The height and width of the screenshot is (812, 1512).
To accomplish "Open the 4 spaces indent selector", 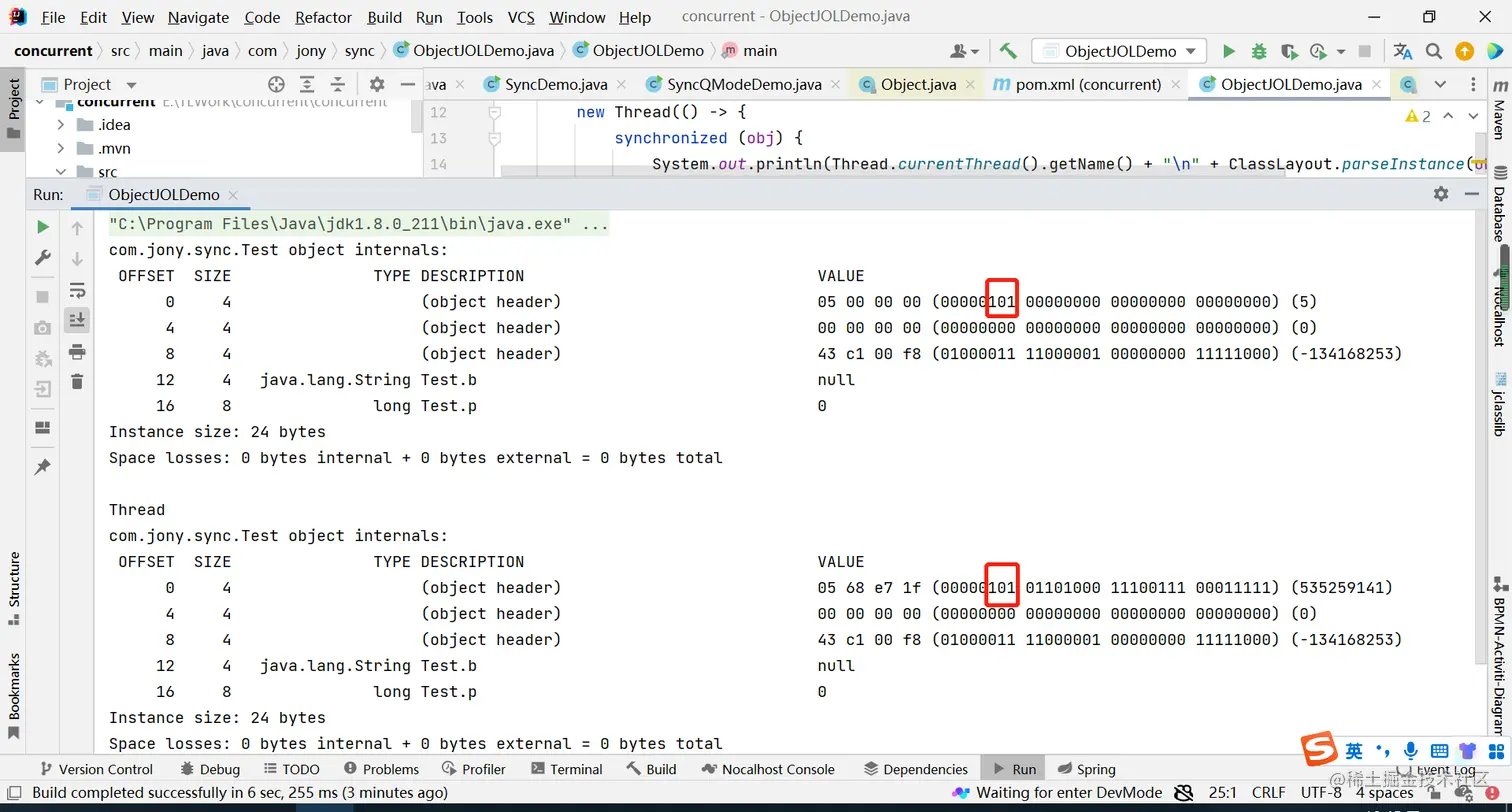I will point(1385,793).
